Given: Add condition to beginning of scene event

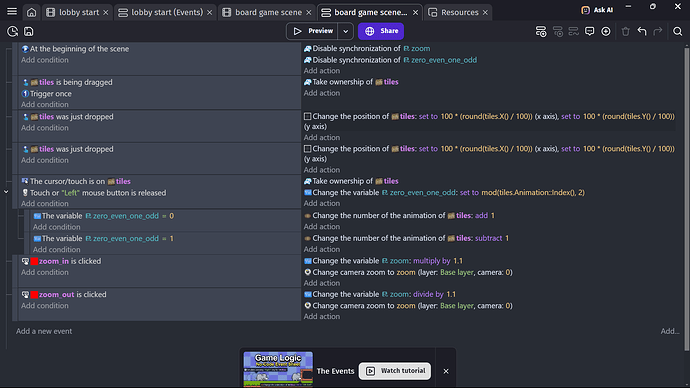Looking at the screenshot, I should tap(45, 60).
